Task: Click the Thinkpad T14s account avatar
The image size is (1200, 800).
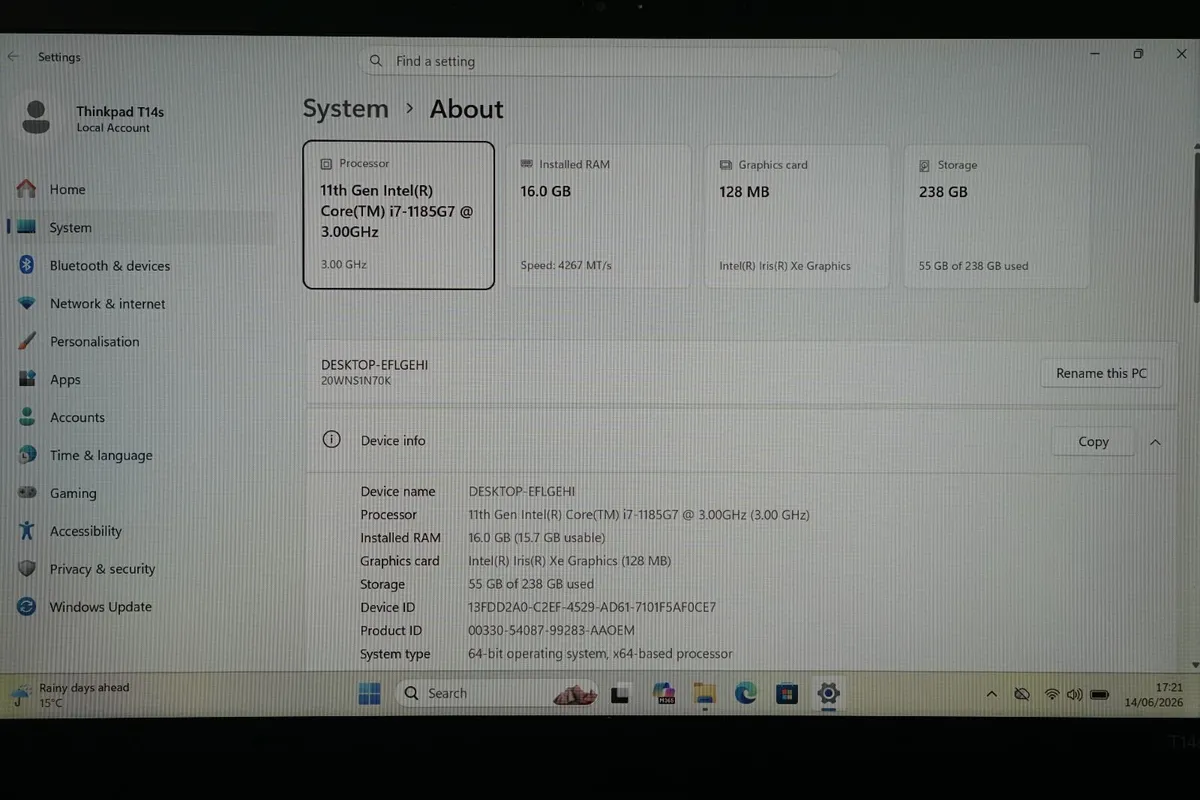Action: coord(37,117)
